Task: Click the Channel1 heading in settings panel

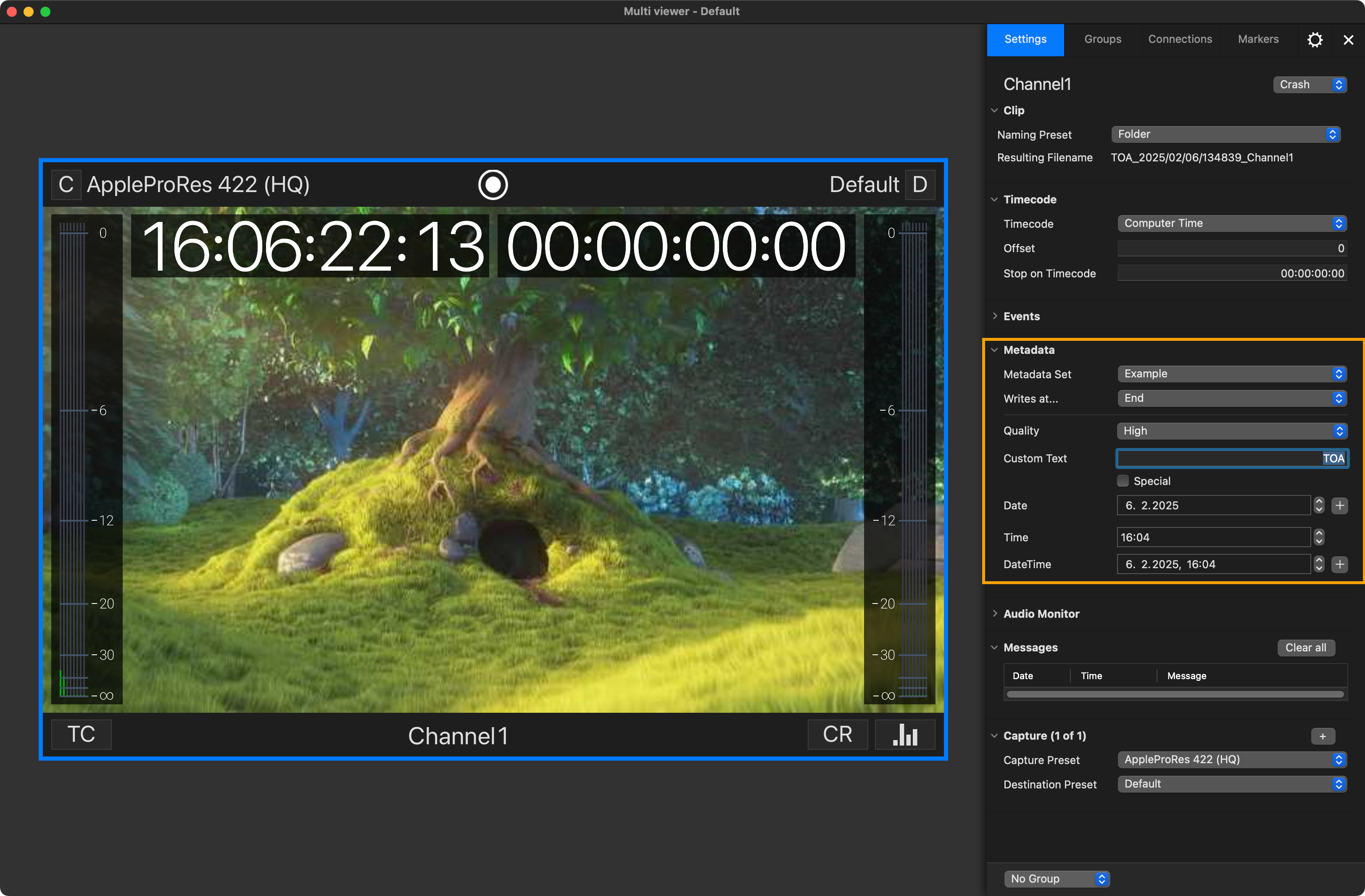Action: (x=1037, y=85)
